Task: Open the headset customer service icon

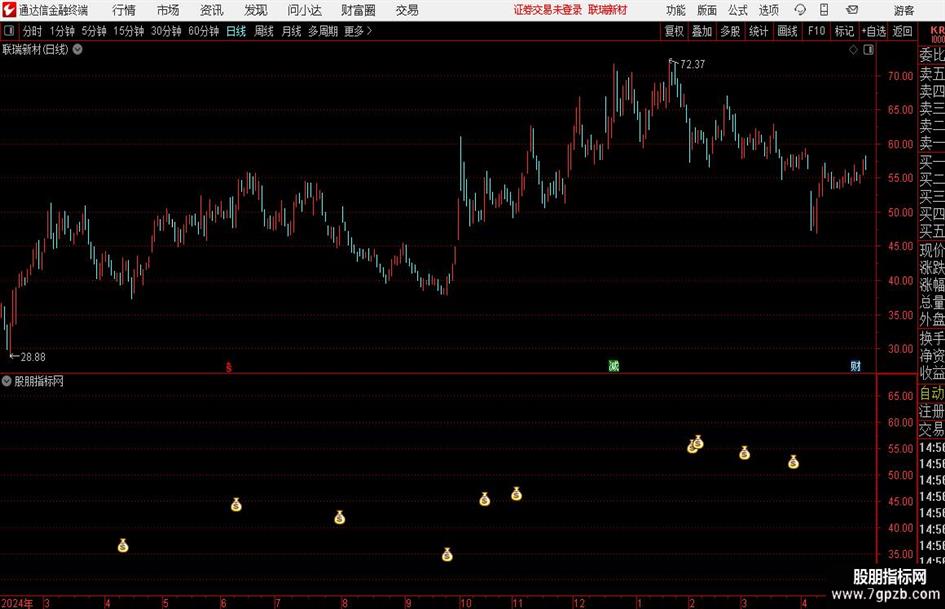Action: point(800,10)
